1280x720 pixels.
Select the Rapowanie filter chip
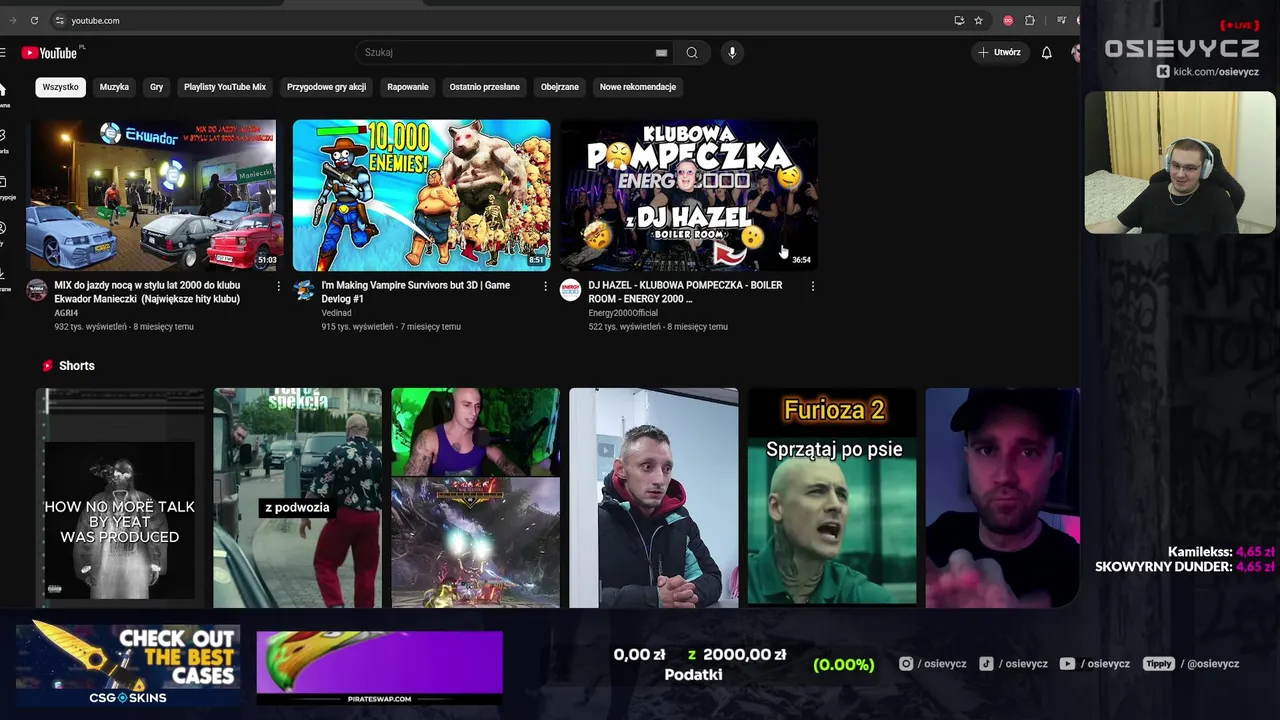coord(408,87)
